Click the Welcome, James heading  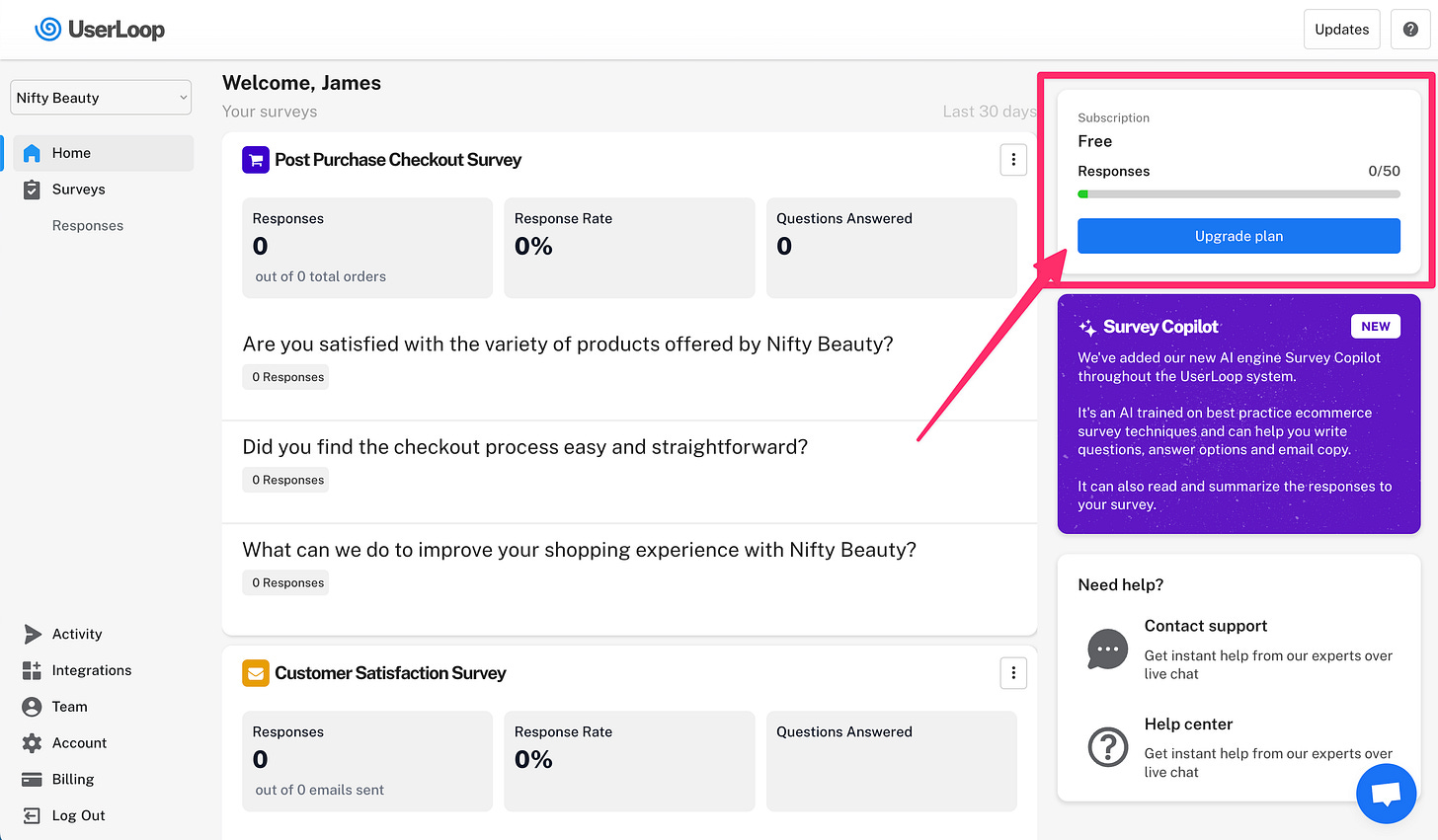[x=301, y=83]
